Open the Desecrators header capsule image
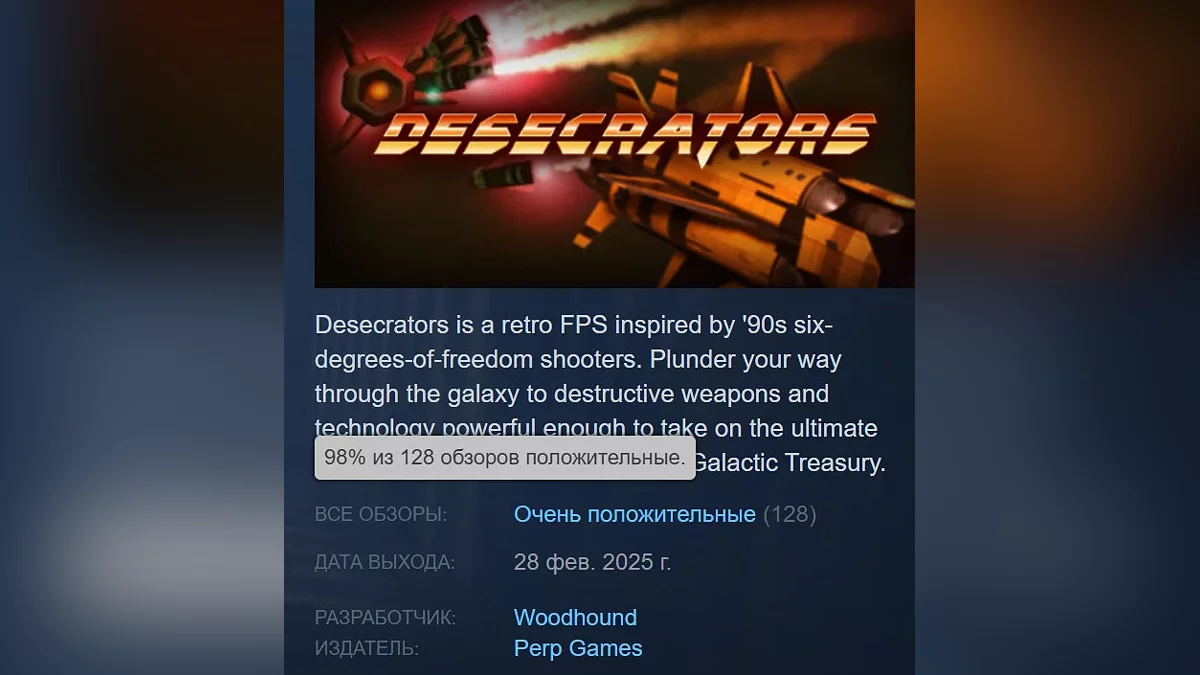This screenshot has height=675, width=1200. (615, 144)
